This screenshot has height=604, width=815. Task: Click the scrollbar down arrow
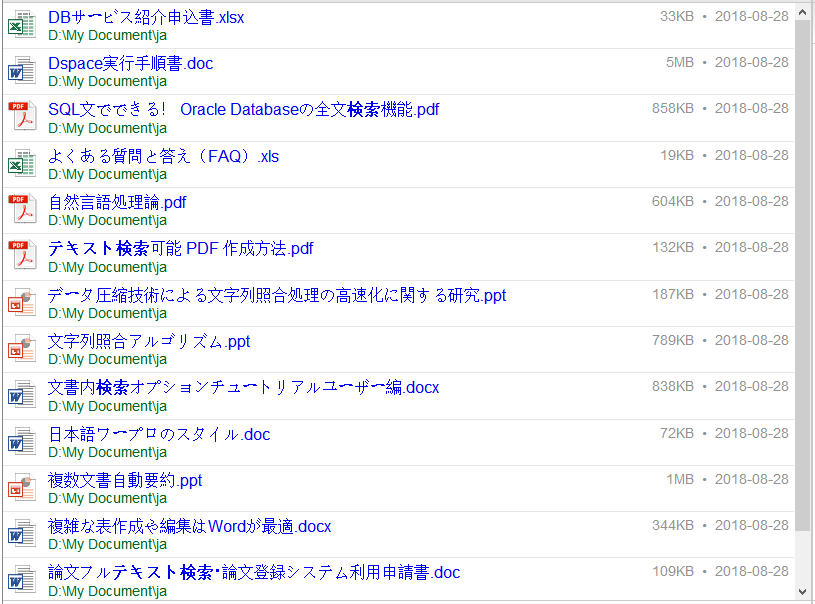[x=803, y=594]
